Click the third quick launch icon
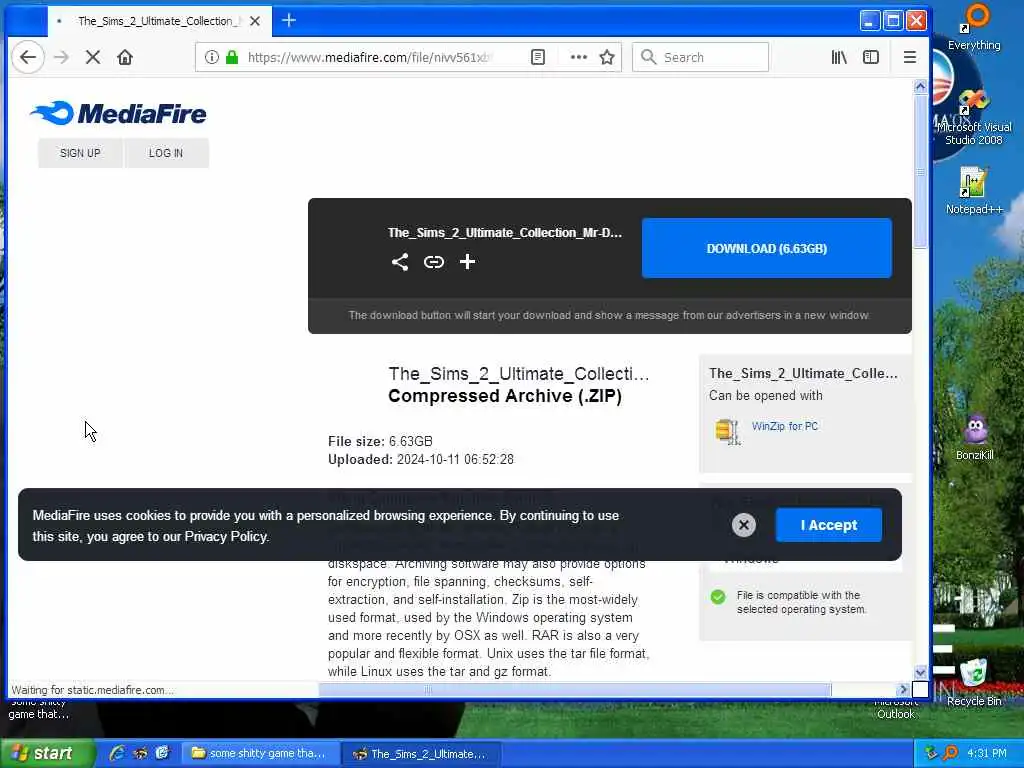 (x=162, y=754)
